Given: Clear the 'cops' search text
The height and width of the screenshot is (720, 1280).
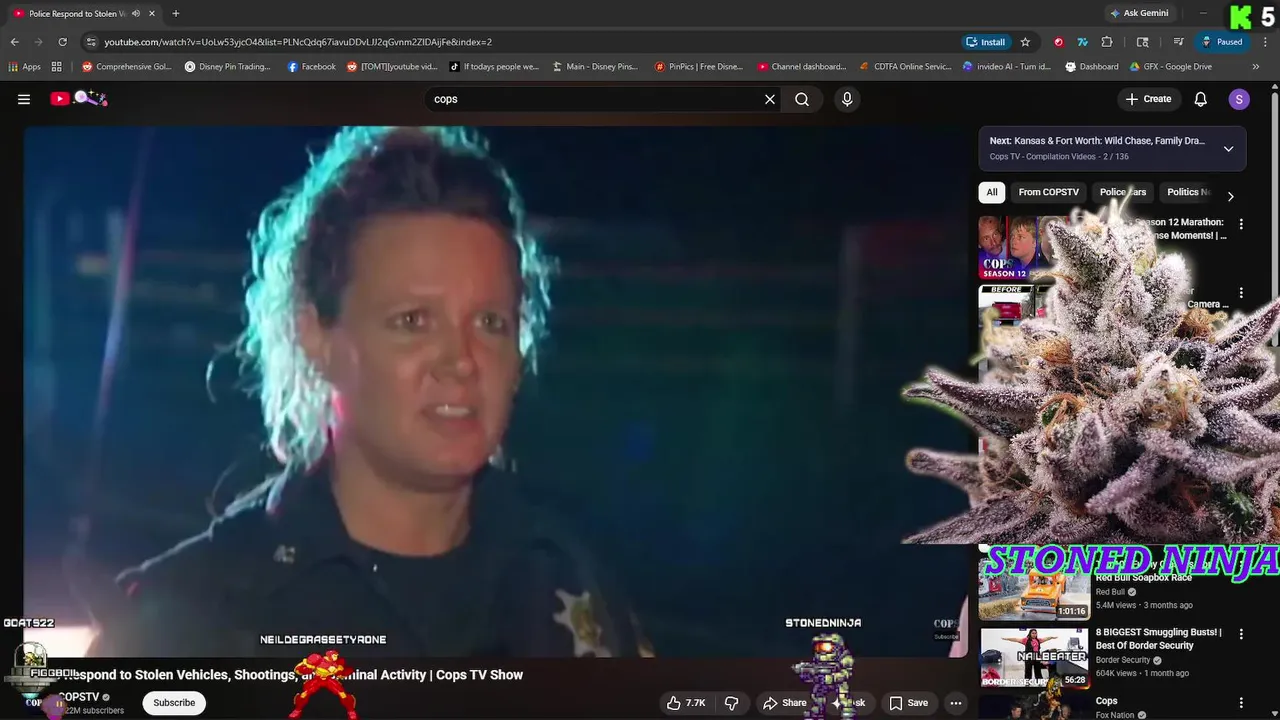Looking at the screenshot, I should 770,99.
